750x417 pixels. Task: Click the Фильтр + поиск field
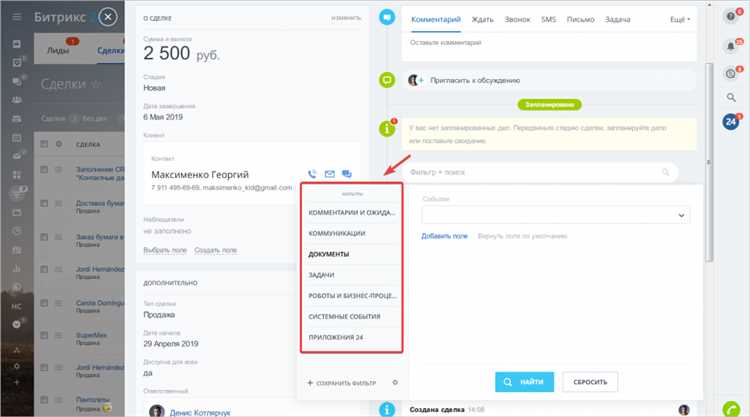click(540, 172)
